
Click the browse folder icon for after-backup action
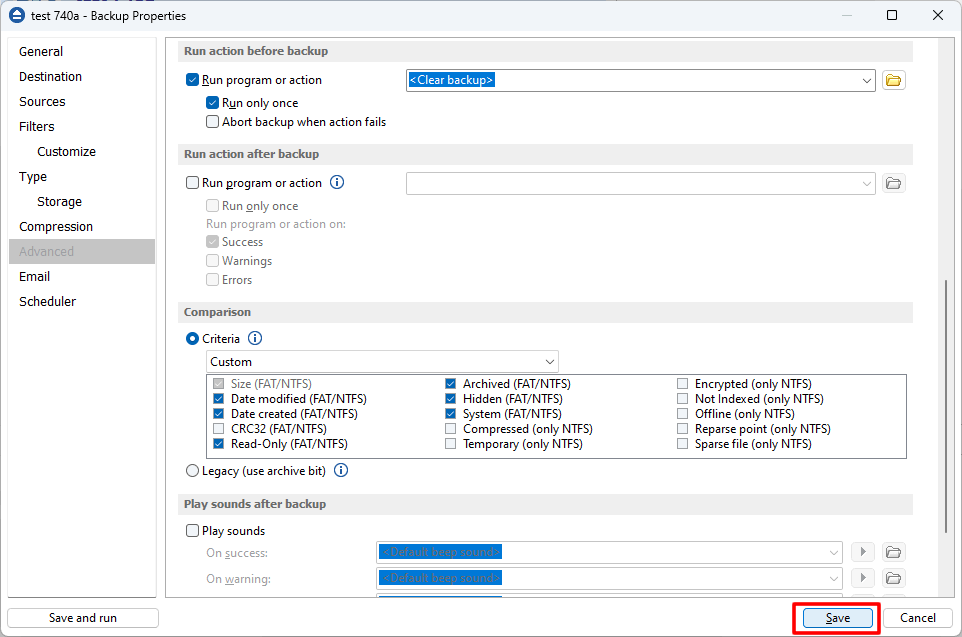pyautogui.click(x=894, y=183)
